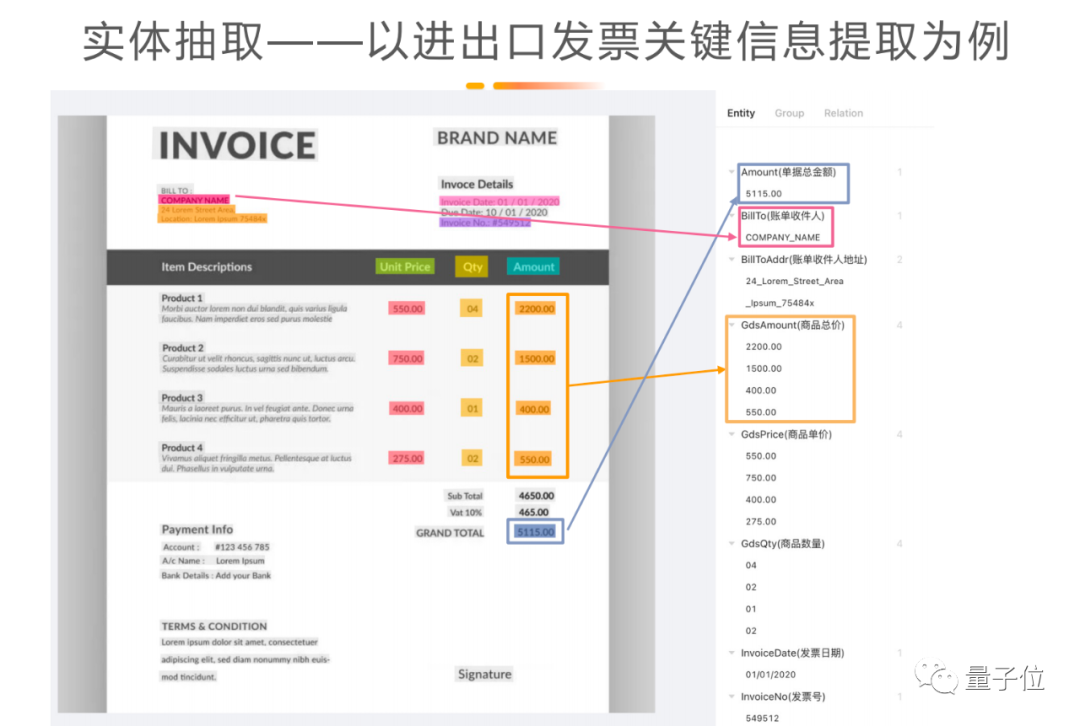Open the Relation tab
Image resolution: width=1080 pixels, height=726 pixels.
(843, 113)
